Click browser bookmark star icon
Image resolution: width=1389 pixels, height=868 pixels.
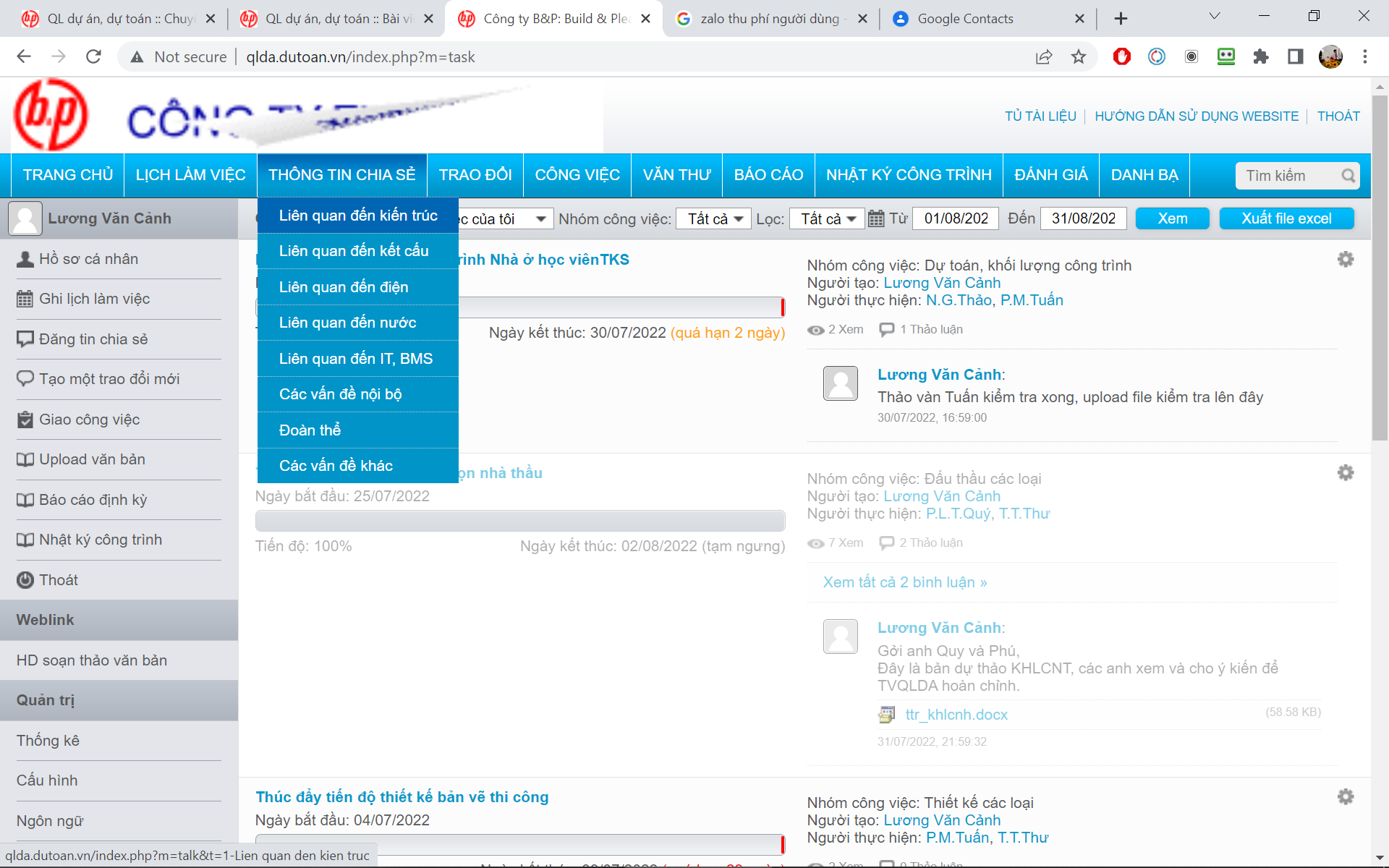tap(1079, 57)
